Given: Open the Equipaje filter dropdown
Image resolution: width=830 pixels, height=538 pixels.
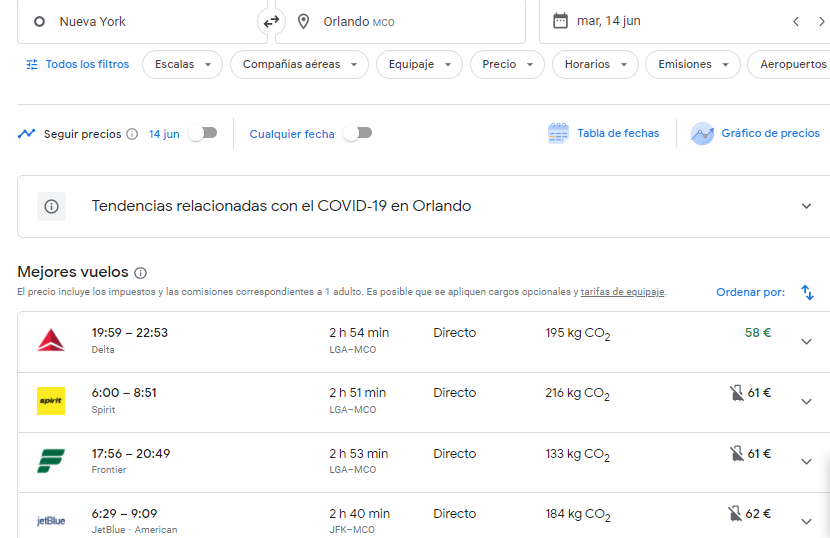Looking at the screenshot, I should click(419, 65).
